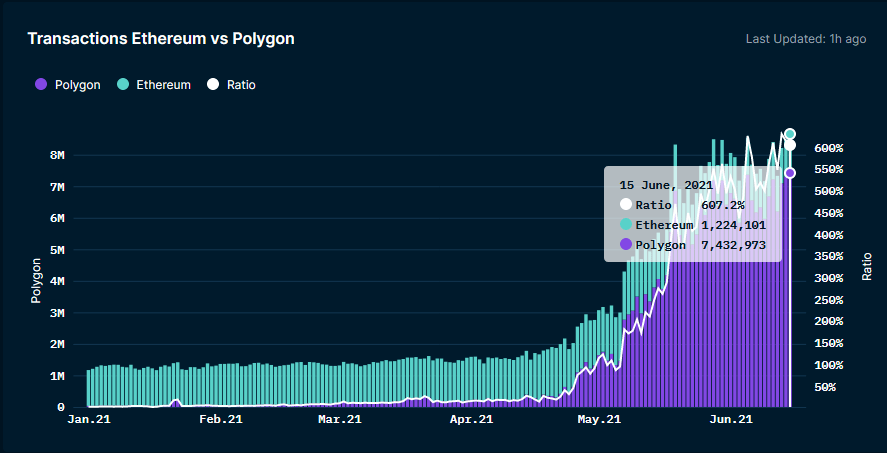Hide the Ethereum series via legend text
The height and width of the screenshot is (453, 887).
pos(163,85)
